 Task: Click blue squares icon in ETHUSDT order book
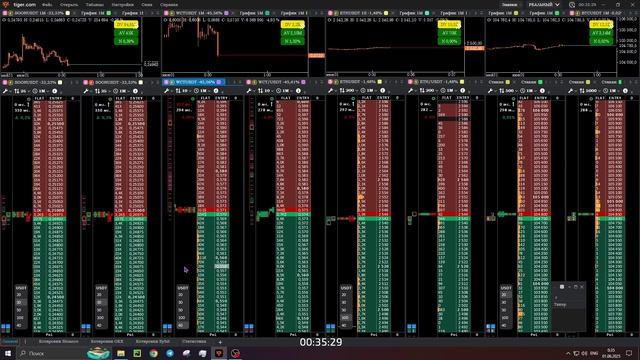331,327
